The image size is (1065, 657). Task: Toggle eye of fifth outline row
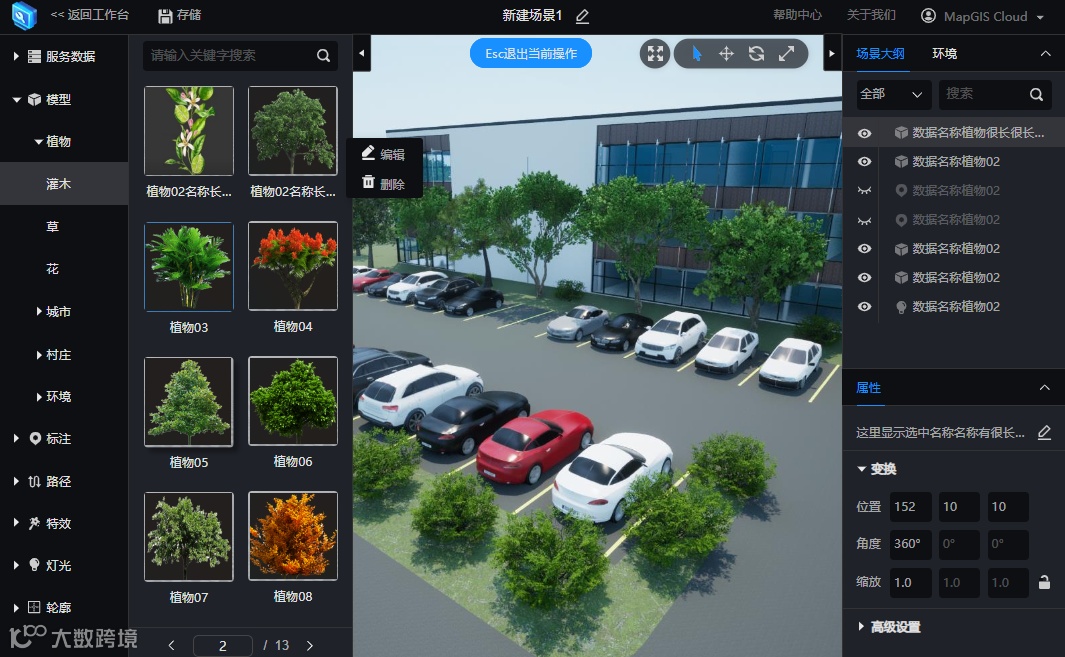click(864, 249)
